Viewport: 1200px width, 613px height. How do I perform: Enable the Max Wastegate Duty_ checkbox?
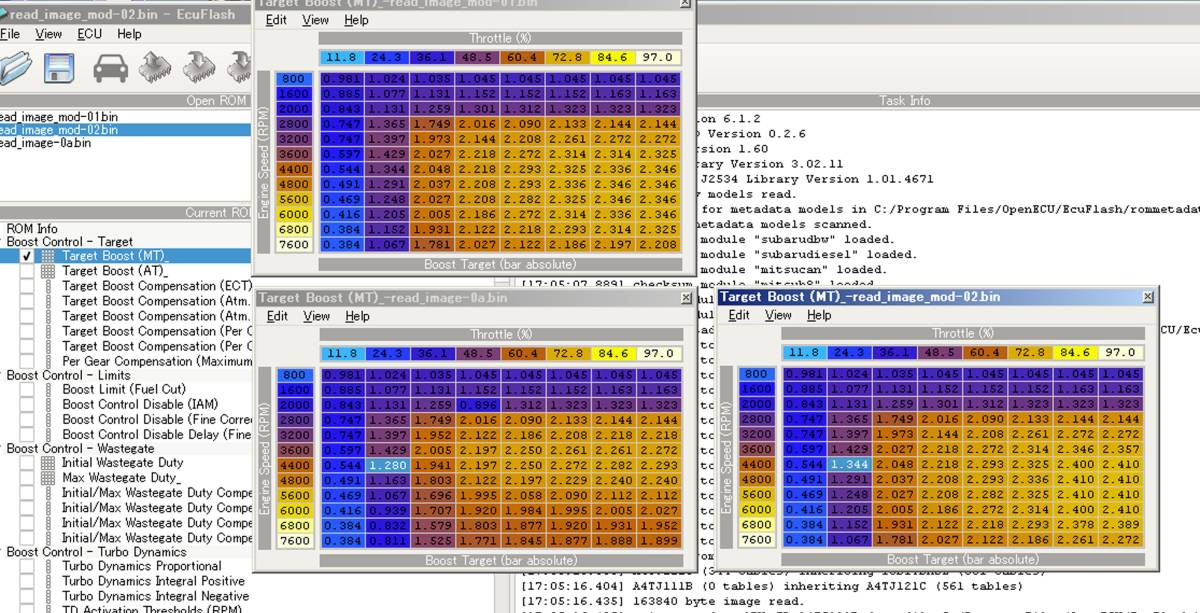tap(27, 478)
